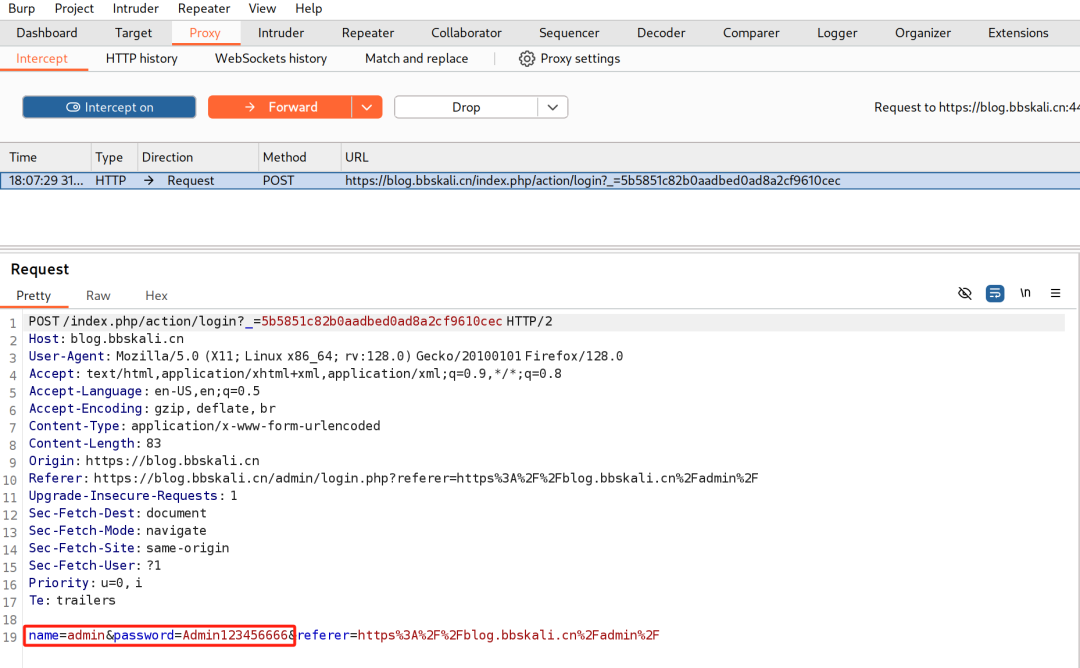The image size is (1080, 668).
Task: Open the Sequencer tab
Action: coord(569,32)
